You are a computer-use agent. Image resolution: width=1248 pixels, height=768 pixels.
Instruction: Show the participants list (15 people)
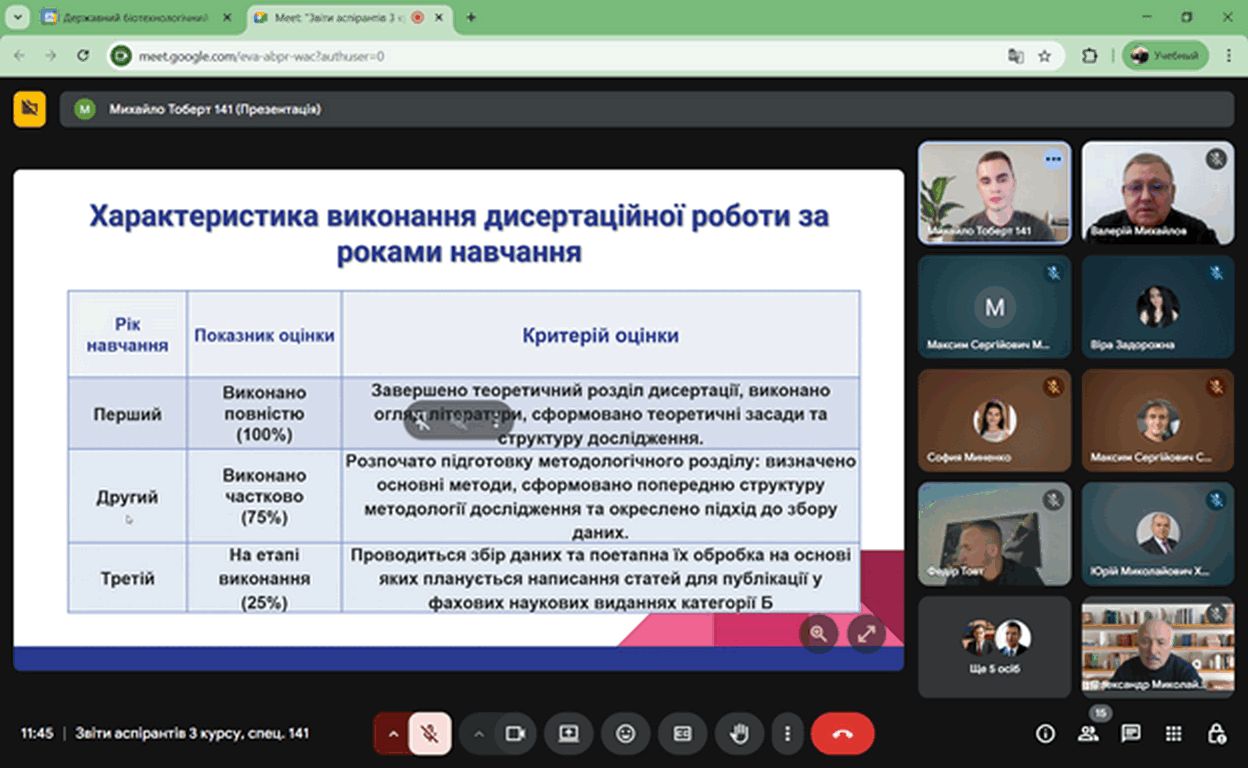click(x=1088, y=734)
